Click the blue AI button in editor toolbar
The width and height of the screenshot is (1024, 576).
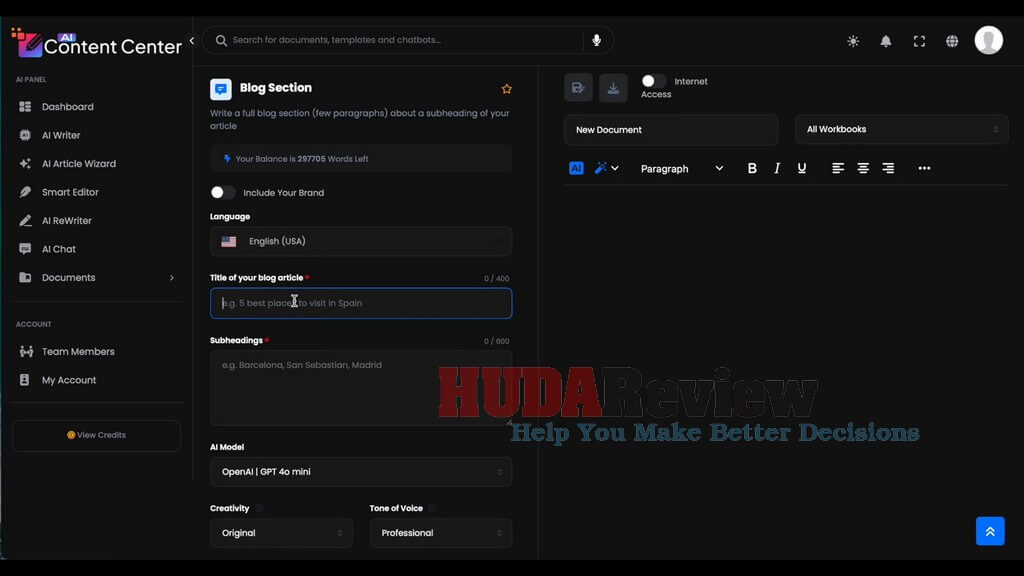coord(576,168)
